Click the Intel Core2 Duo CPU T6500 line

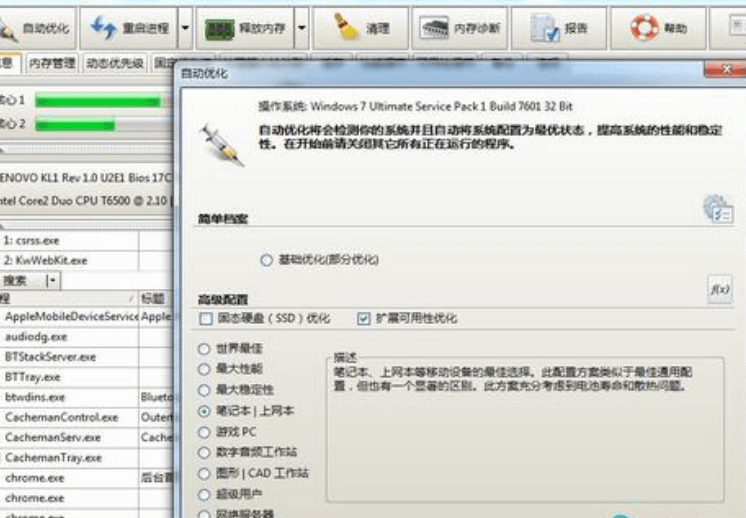(86, 201)
